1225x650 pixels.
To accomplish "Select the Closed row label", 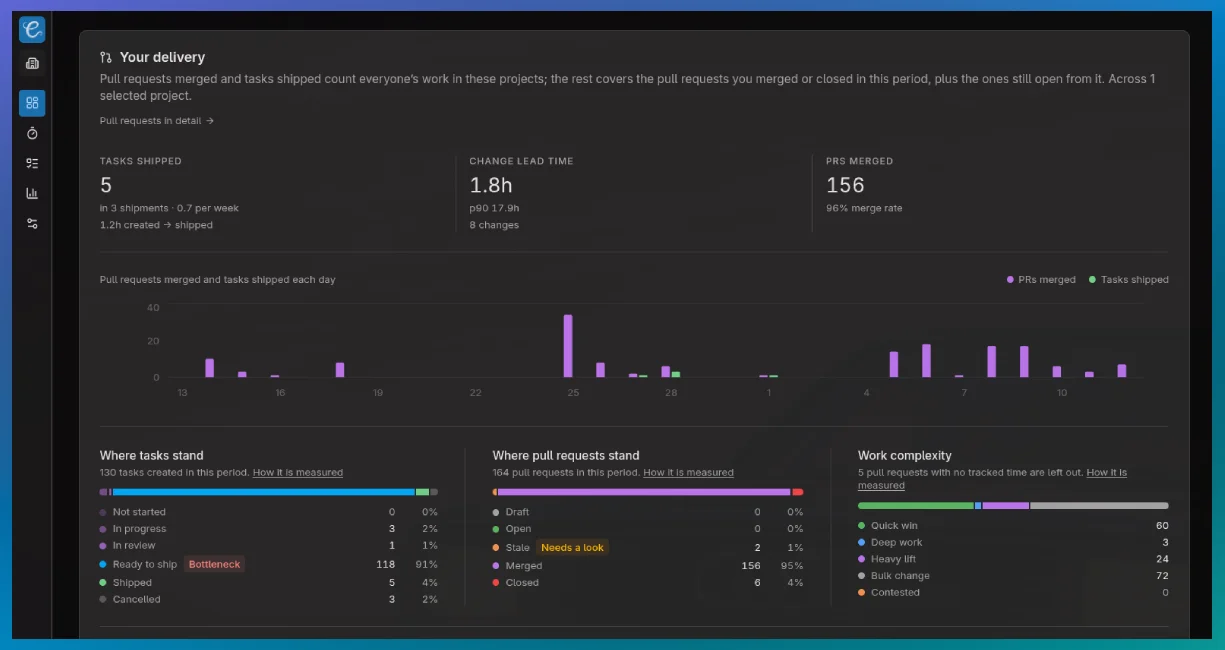I will click(x=522, y=583).
